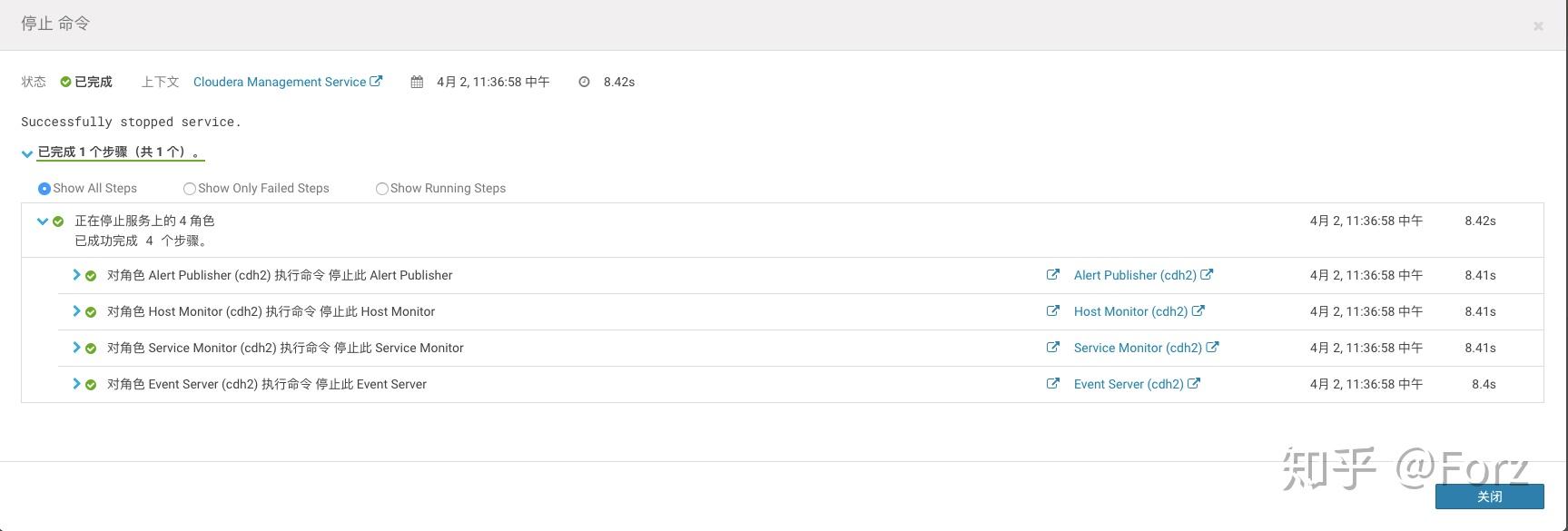Select Show Running Steps radio button
The image size is (1568, 531).
tap(382, 189)
